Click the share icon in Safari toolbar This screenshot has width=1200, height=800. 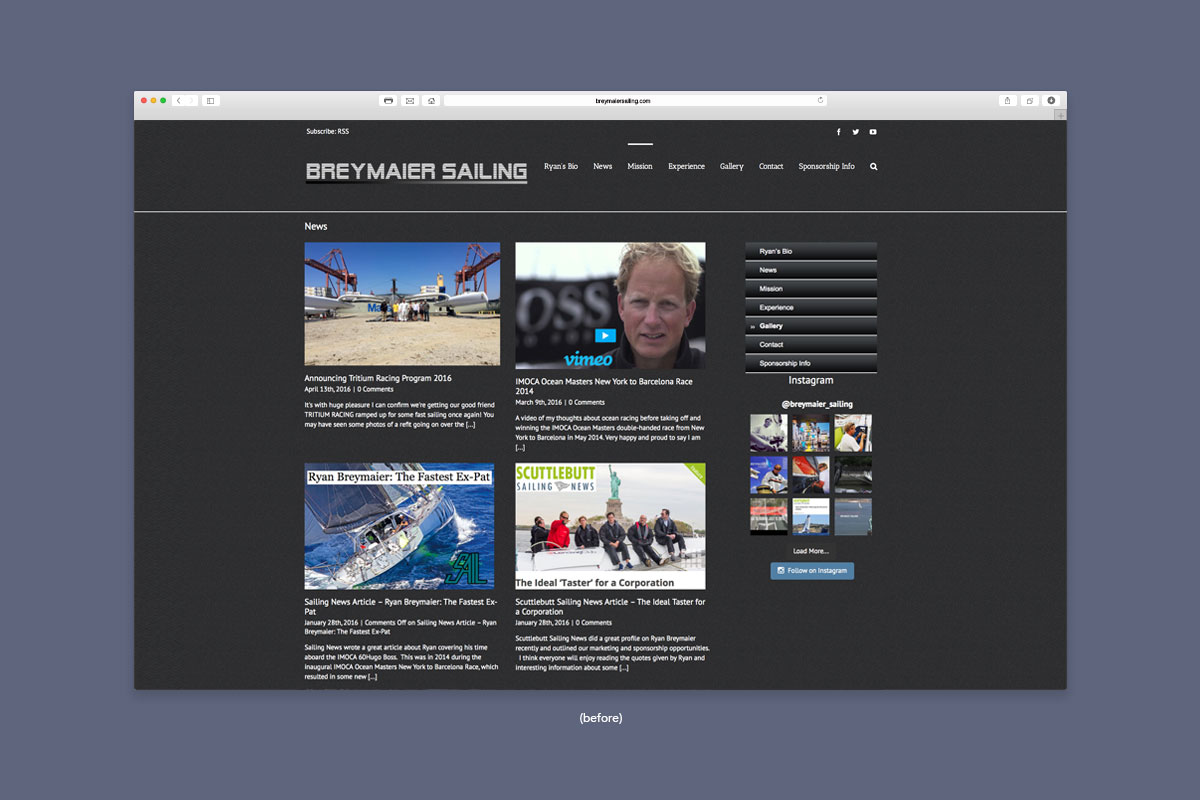[1007, 101]
